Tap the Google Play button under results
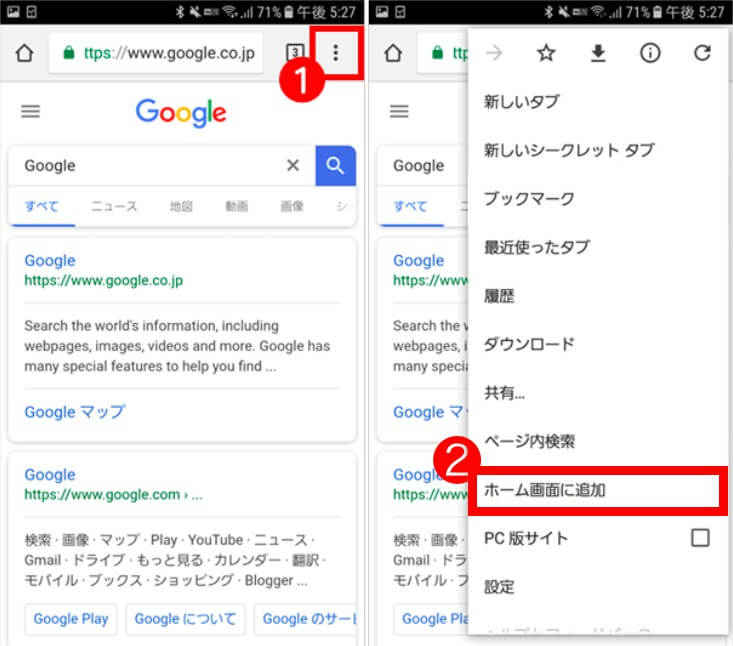This screenshot has width=733, height=646. (71, 619)
